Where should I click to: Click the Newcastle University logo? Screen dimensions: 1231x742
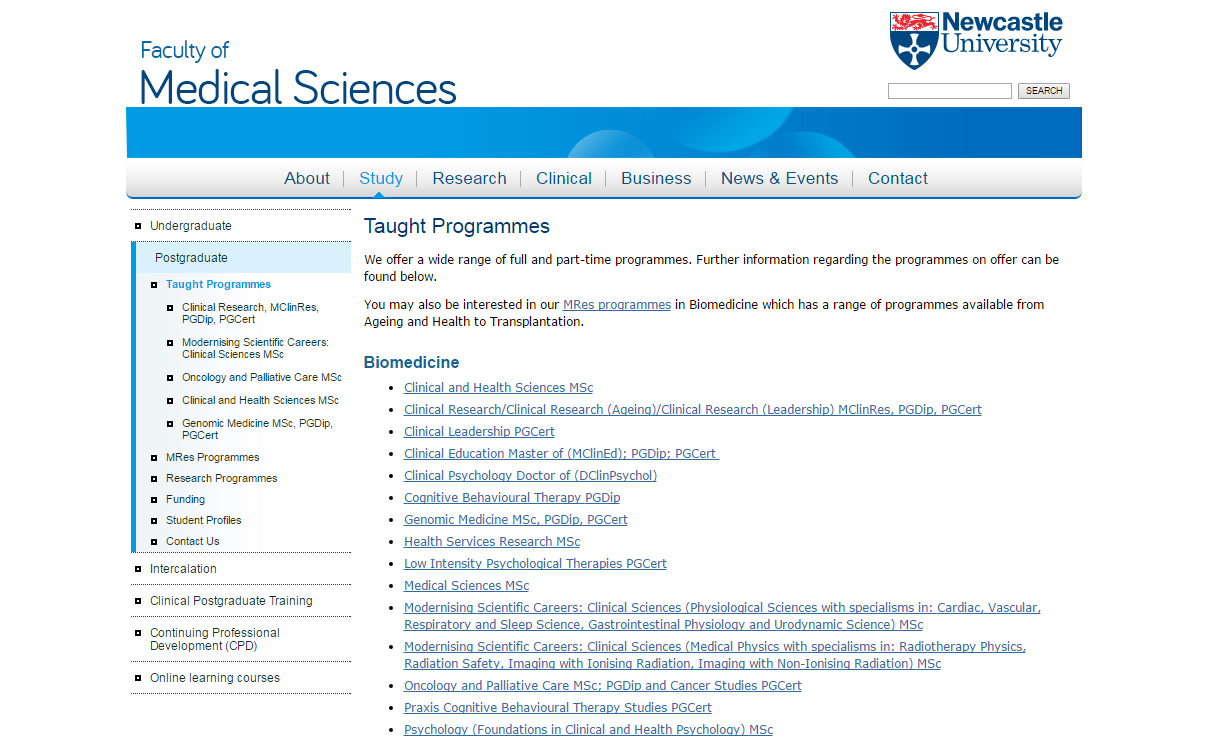tap(975, 40)
